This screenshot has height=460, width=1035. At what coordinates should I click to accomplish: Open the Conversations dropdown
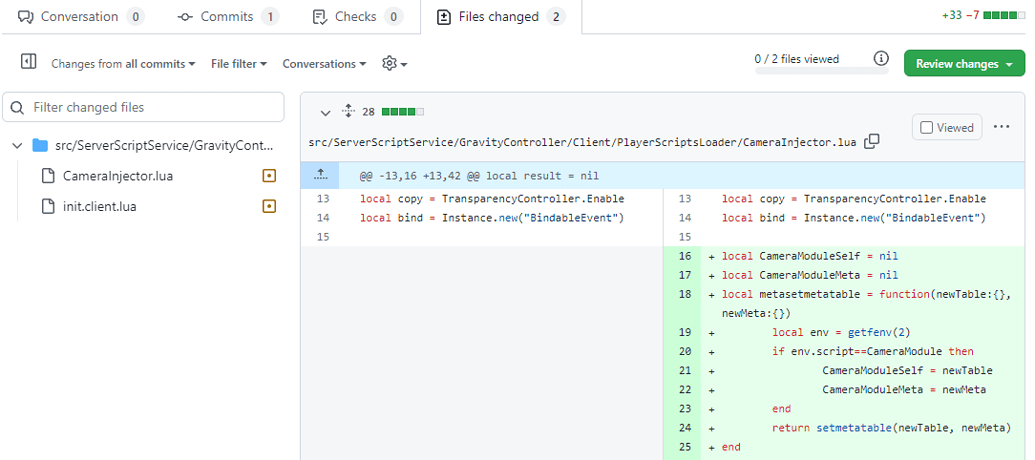point(324,64)
